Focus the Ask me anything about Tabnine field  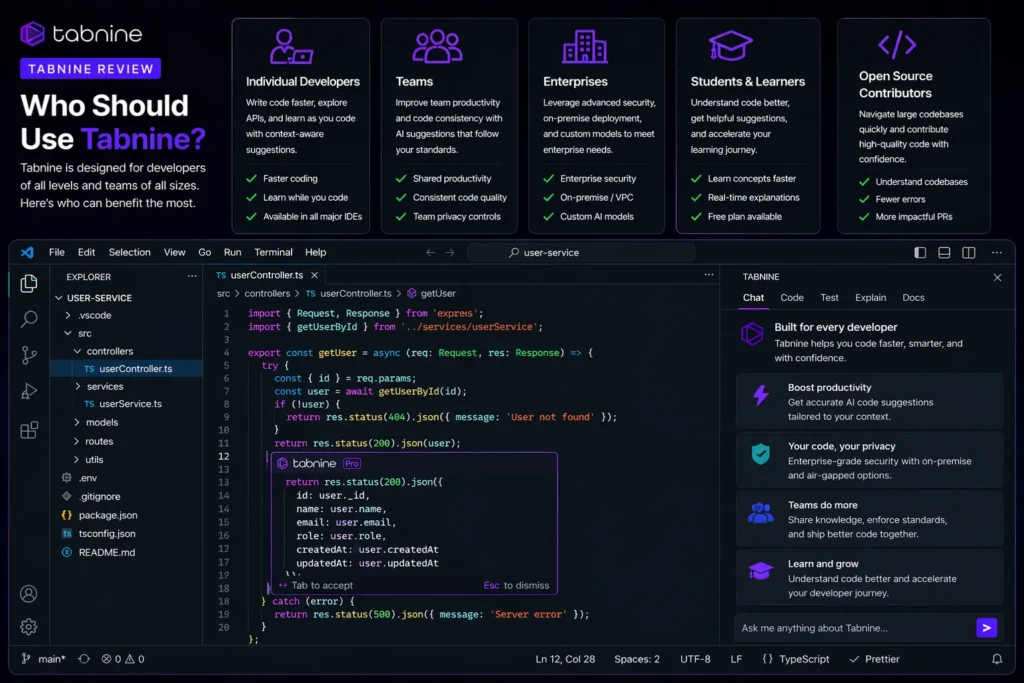coord(856,628)
